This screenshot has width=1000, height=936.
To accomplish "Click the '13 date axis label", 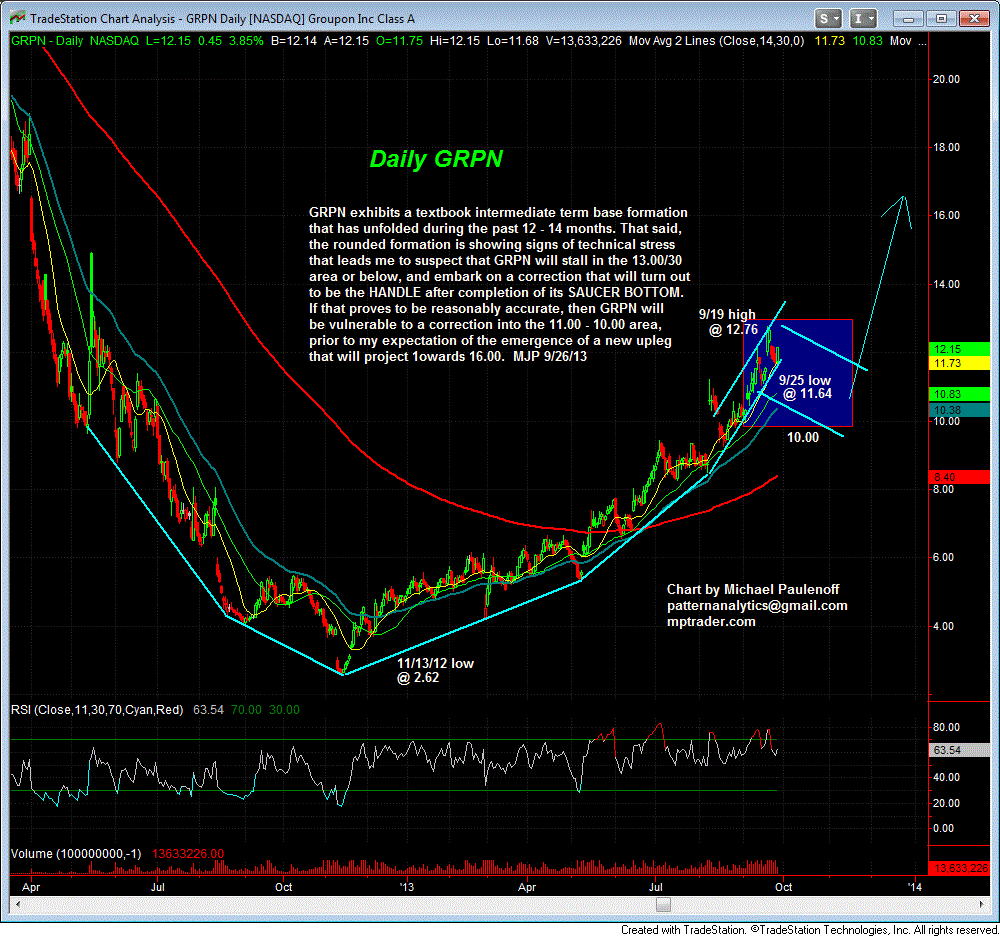I will (x=406, y=887).
